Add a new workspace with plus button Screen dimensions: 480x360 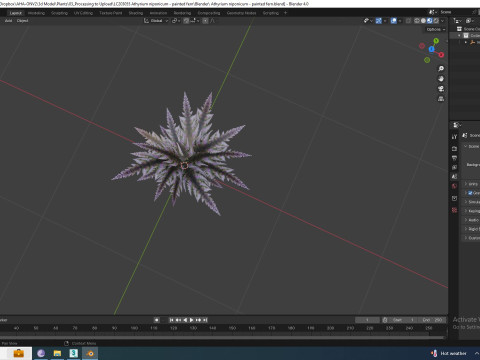285,13
